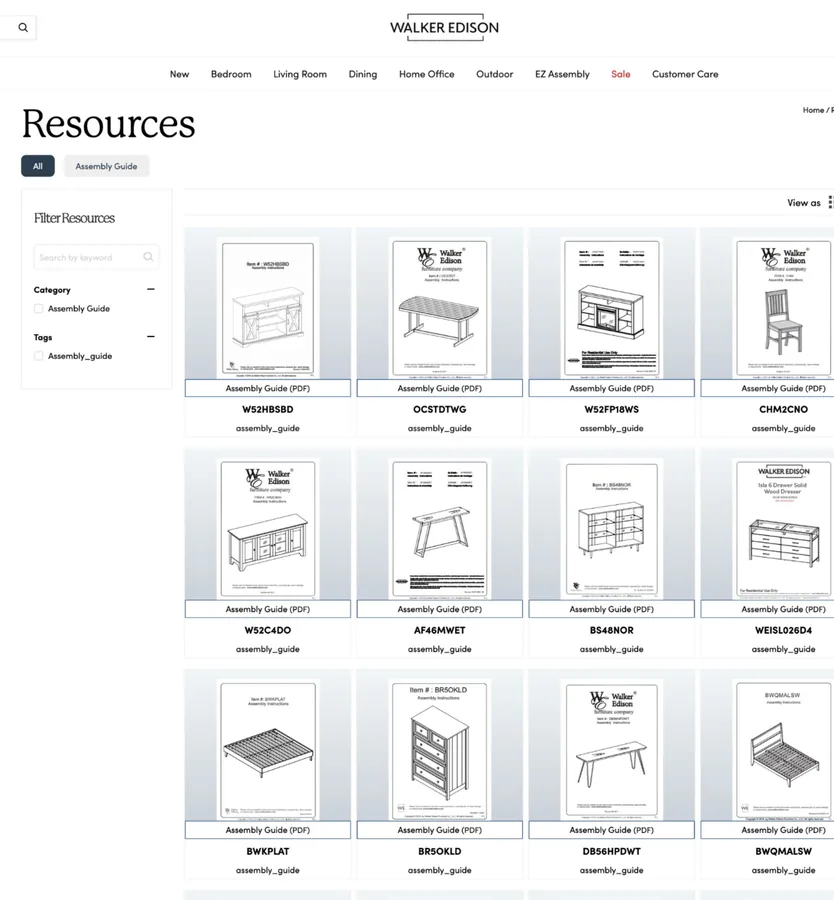Click magnifier icon in keyword search field

click(x=148, y=257)
